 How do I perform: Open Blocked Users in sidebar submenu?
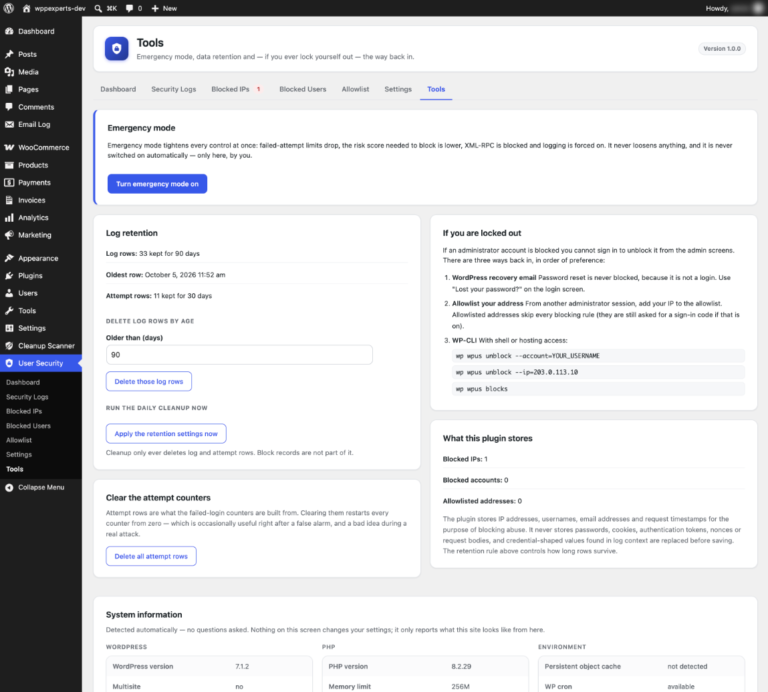[x=28, y=426]
